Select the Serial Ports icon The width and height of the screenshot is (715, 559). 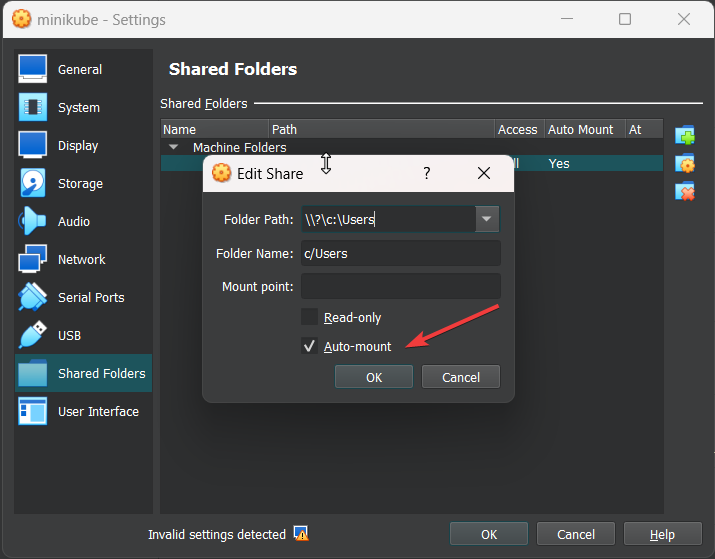(x=33, y=297)
